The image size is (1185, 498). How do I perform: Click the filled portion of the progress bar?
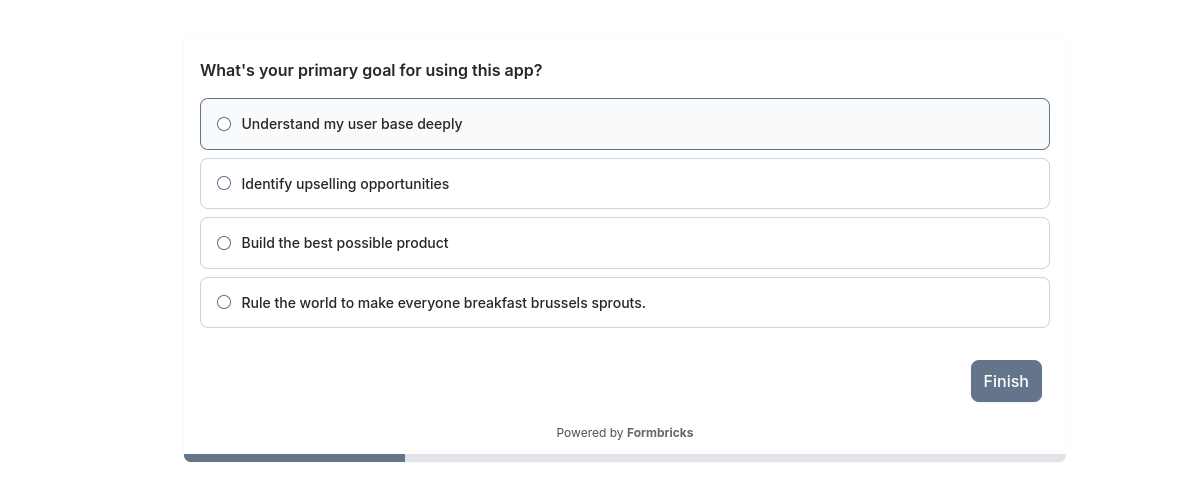(295, 458)
